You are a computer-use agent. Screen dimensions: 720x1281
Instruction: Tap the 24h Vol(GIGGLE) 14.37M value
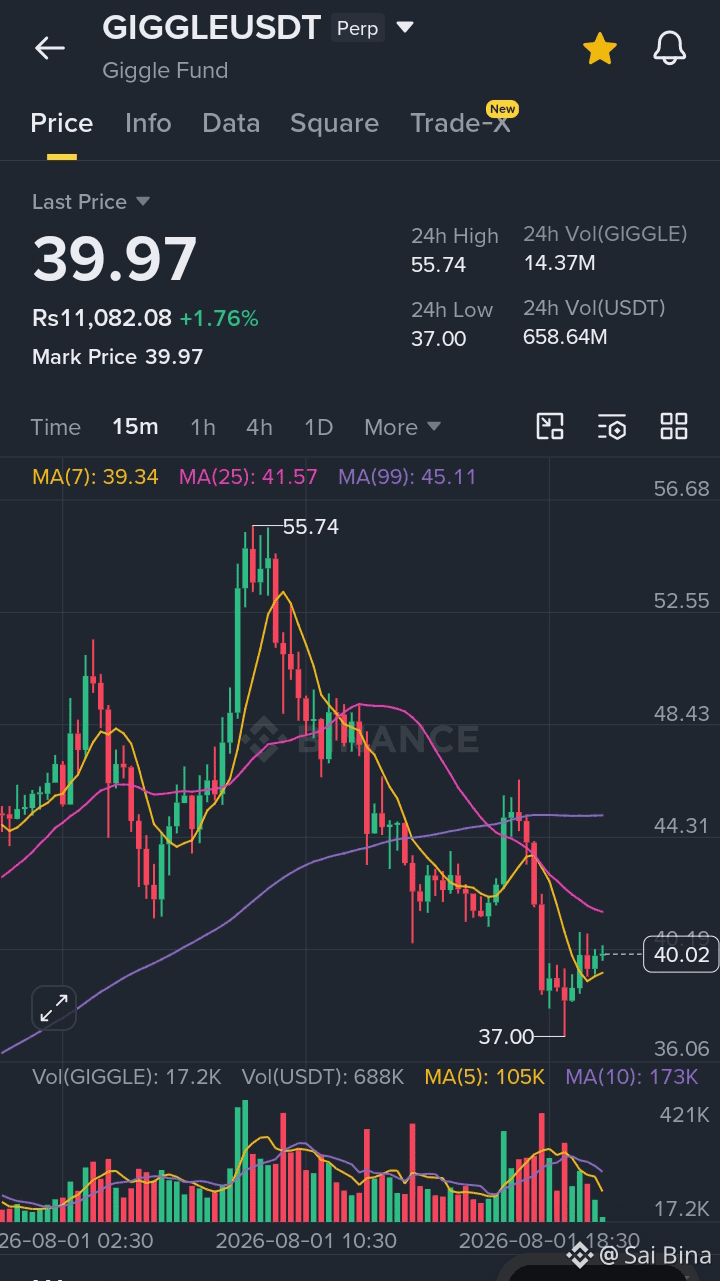pyautogui.click(x=559, y=263)
